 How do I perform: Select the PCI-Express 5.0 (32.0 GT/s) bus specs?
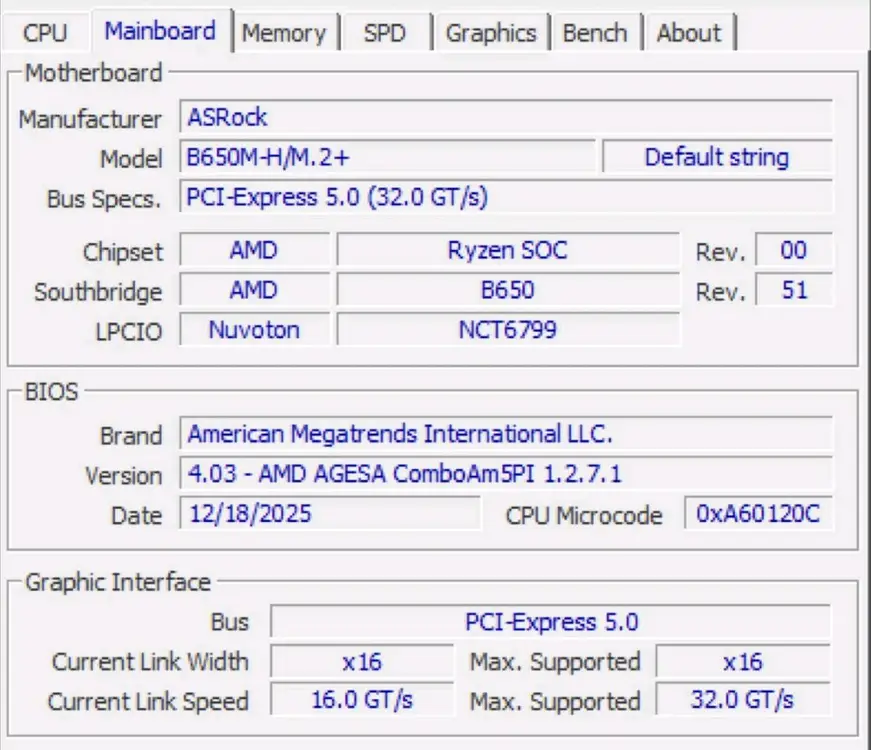click(506, 197)
